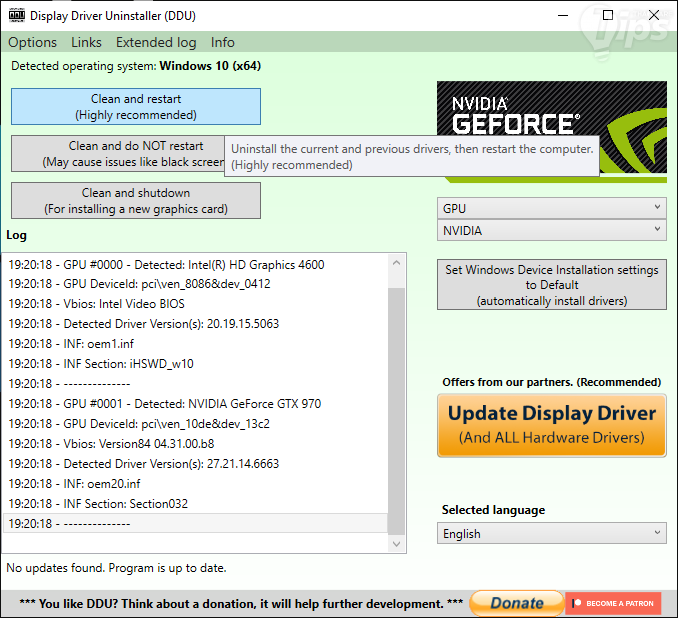The height and width of the screenshot is (618, 678).
Task: Open the Info menu
Action: tap(223, 42)
